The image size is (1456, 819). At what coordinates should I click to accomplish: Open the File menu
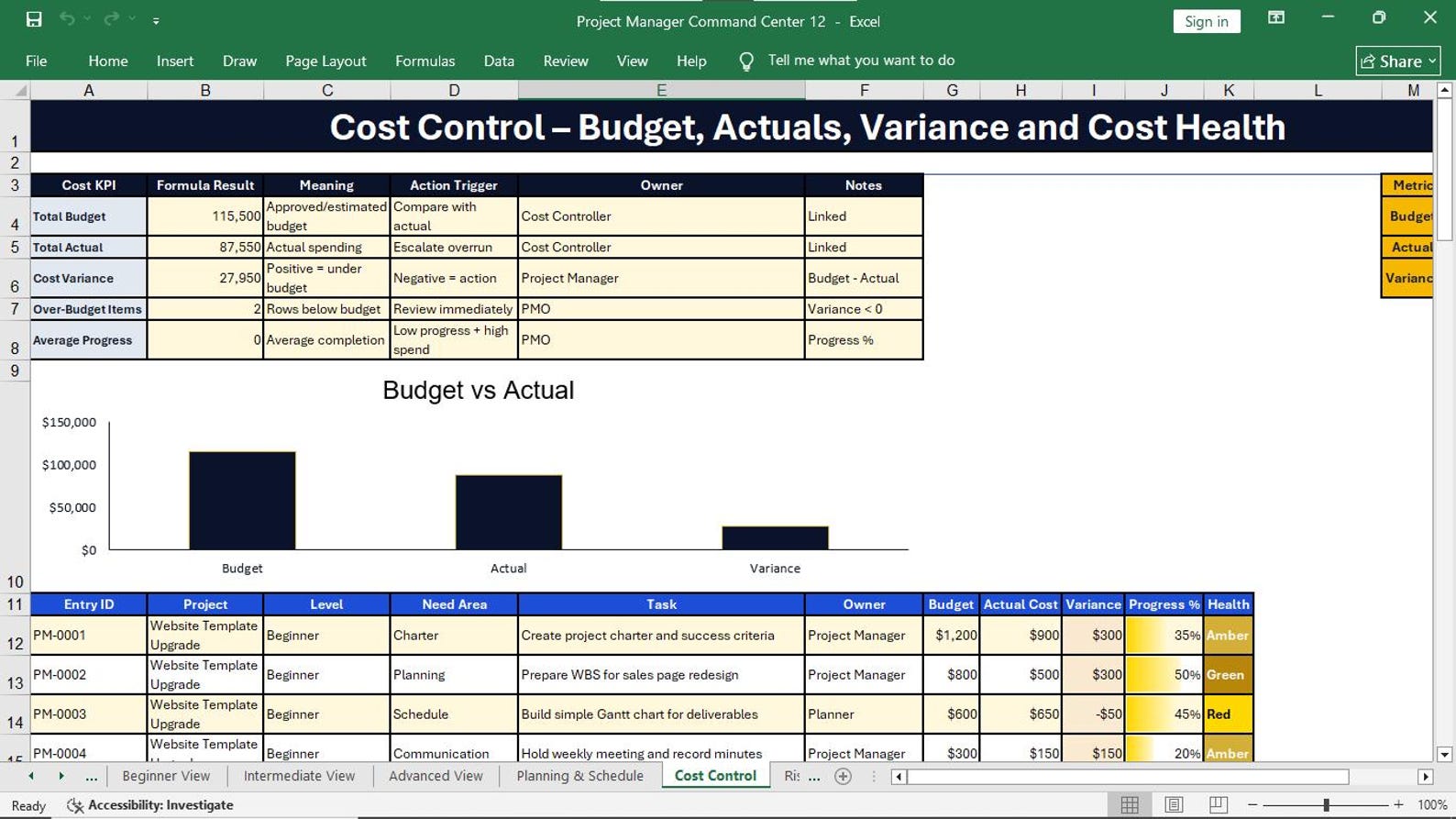click(x=37, y=61)
